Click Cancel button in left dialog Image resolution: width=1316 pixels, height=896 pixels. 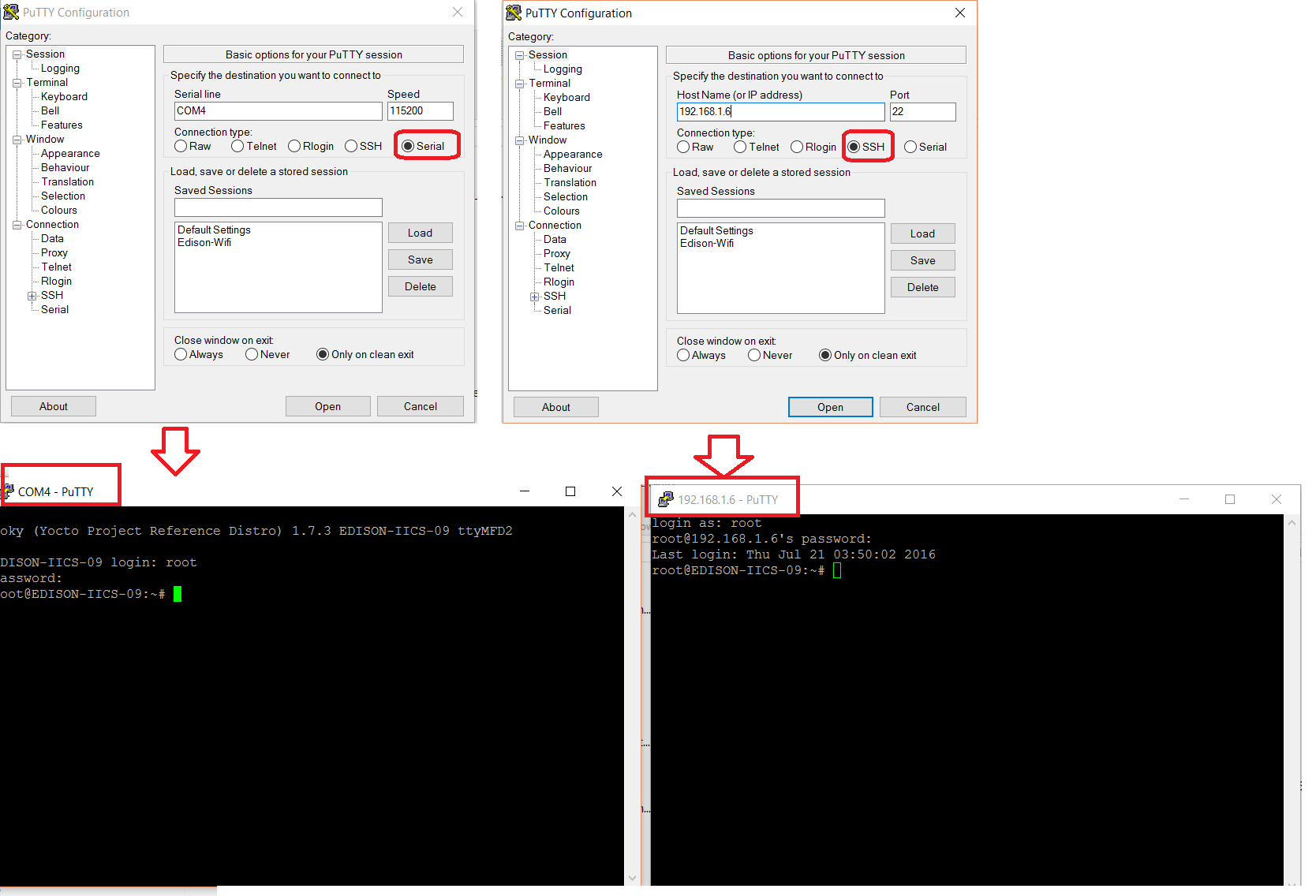[421, 406]
